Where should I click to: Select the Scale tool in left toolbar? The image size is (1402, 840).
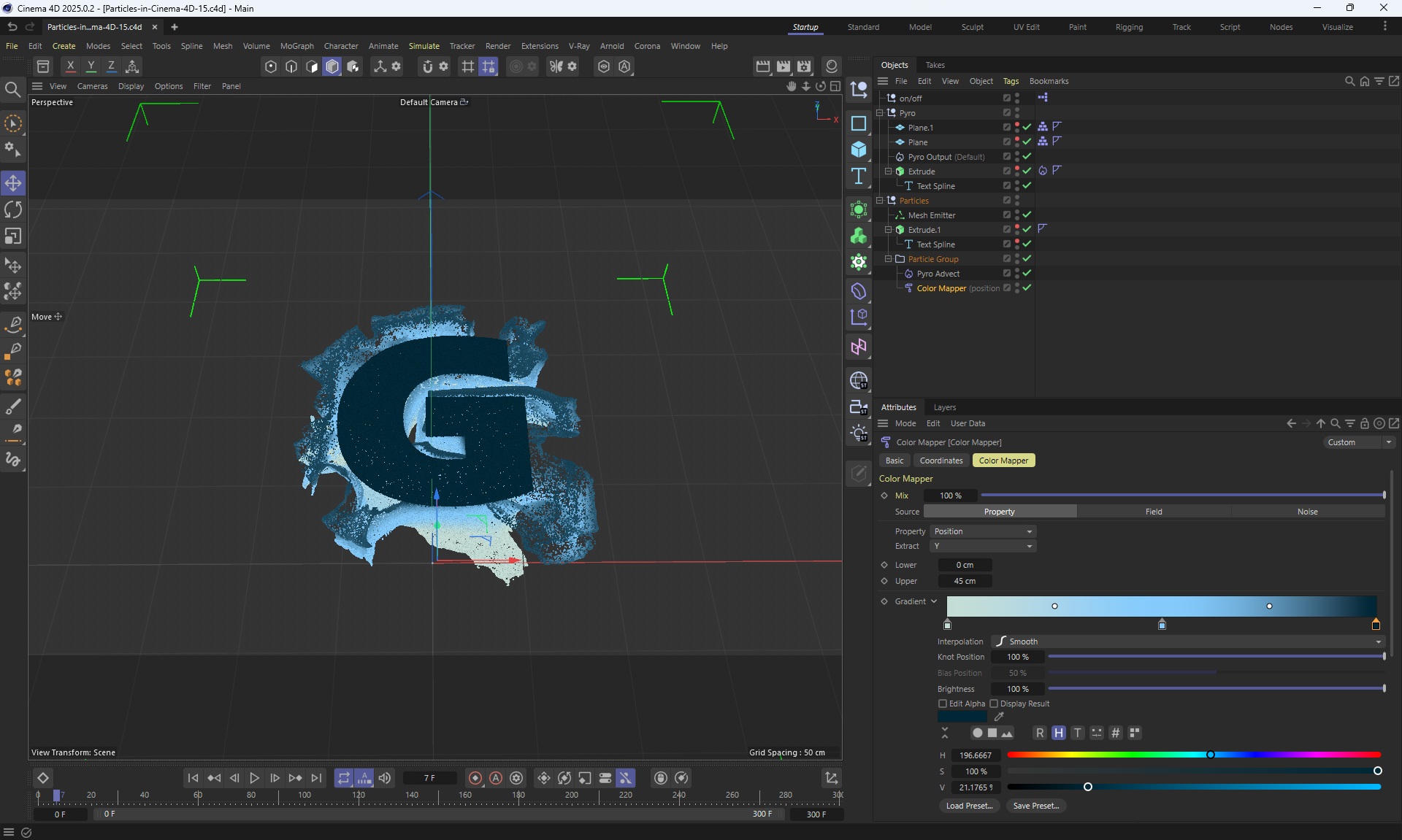pyautogui.click(x=13, y=236)
